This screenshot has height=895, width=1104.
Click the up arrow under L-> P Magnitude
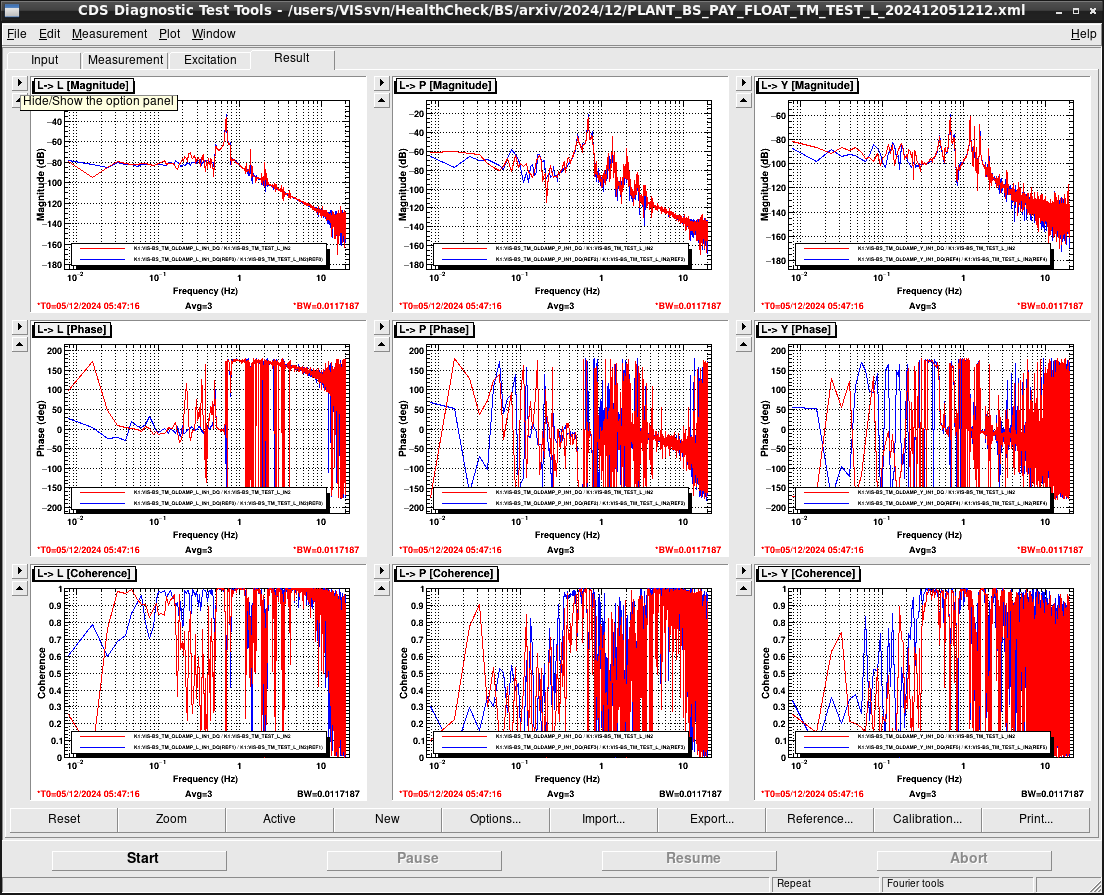382,101
